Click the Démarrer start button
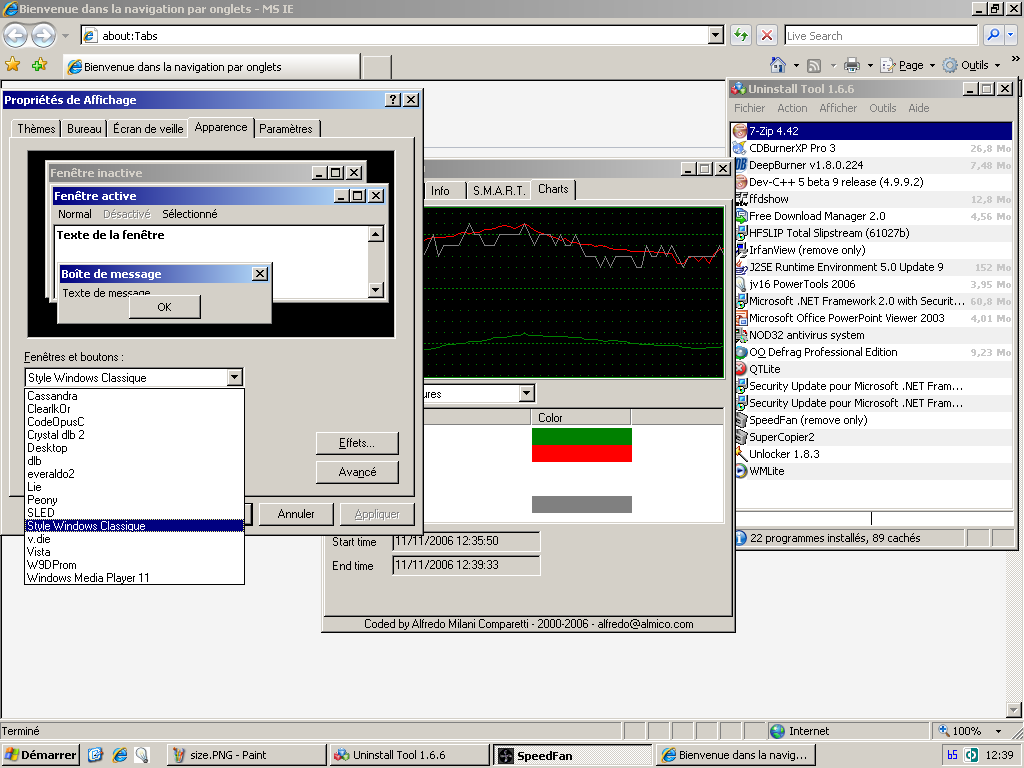1024x768 pixels. tap(40, 755)
